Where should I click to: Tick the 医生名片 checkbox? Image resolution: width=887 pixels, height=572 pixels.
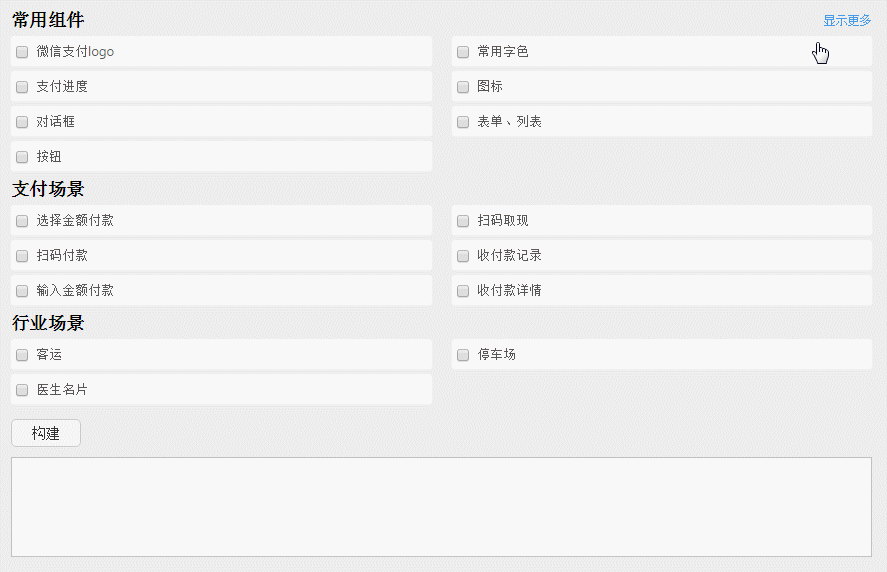click(x=22, y=390)
